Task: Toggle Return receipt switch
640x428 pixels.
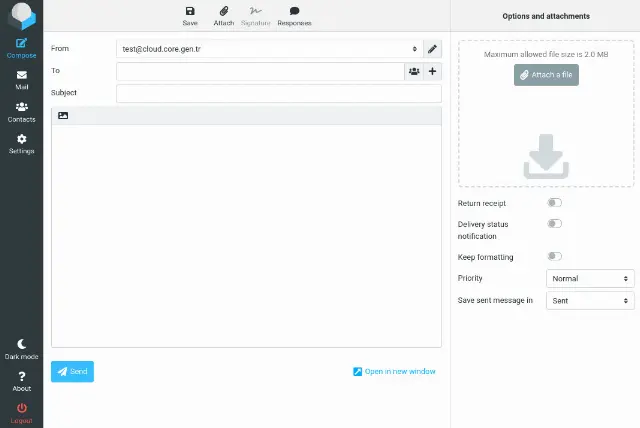Action: pyautogui.click(x=554, y=203)
